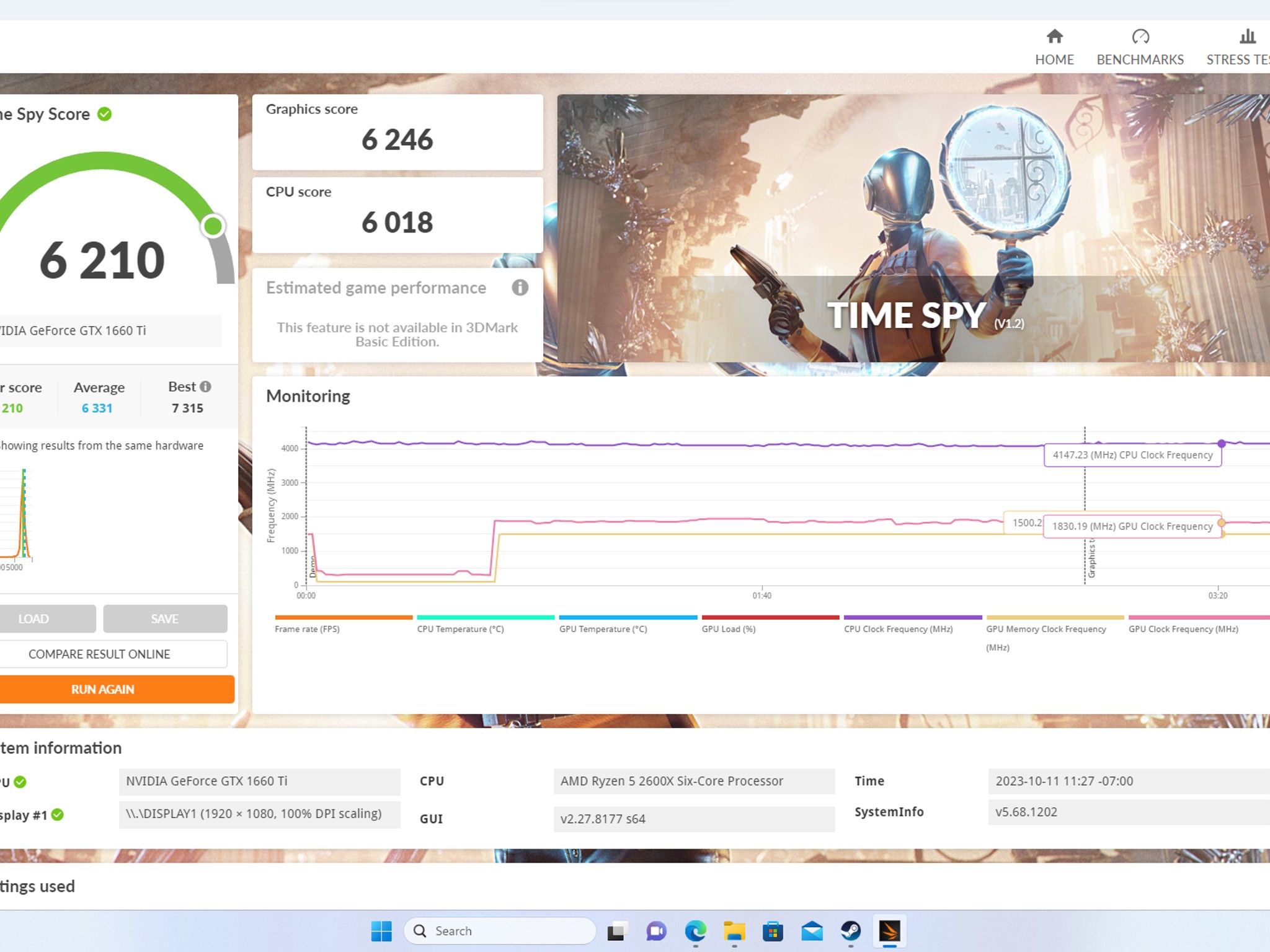
Task: Click the Average score 6 331
Action: [97, 408]
